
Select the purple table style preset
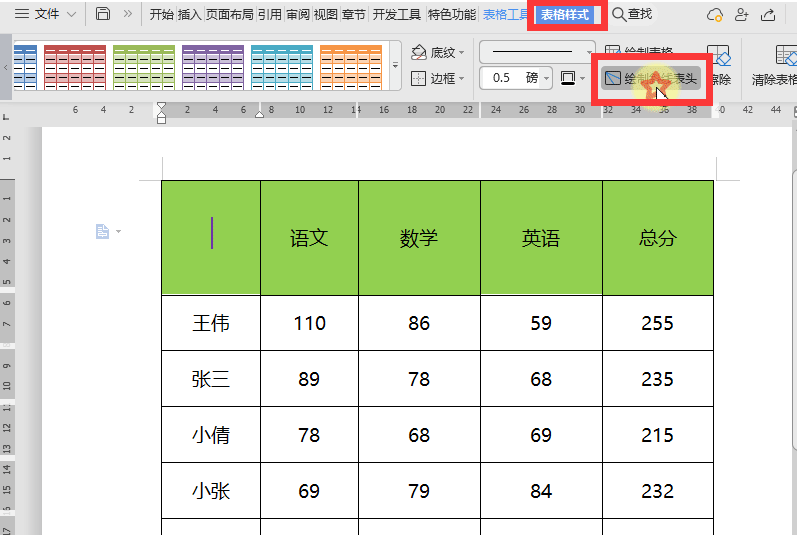[213, 66]
